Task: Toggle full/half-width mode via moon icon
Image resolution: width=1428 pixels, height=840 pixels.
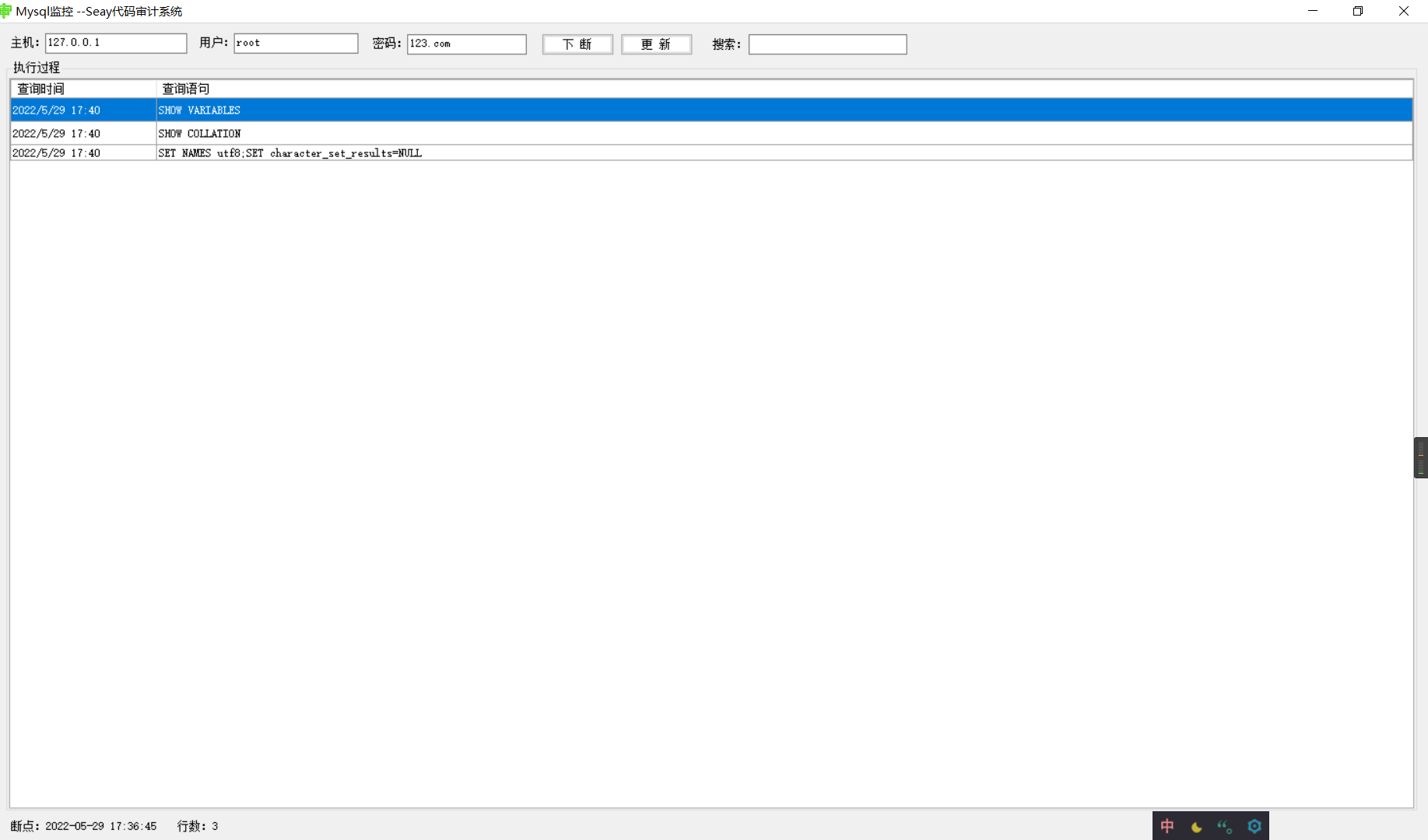Action: pyautogui.click(x=1195, y=826)
